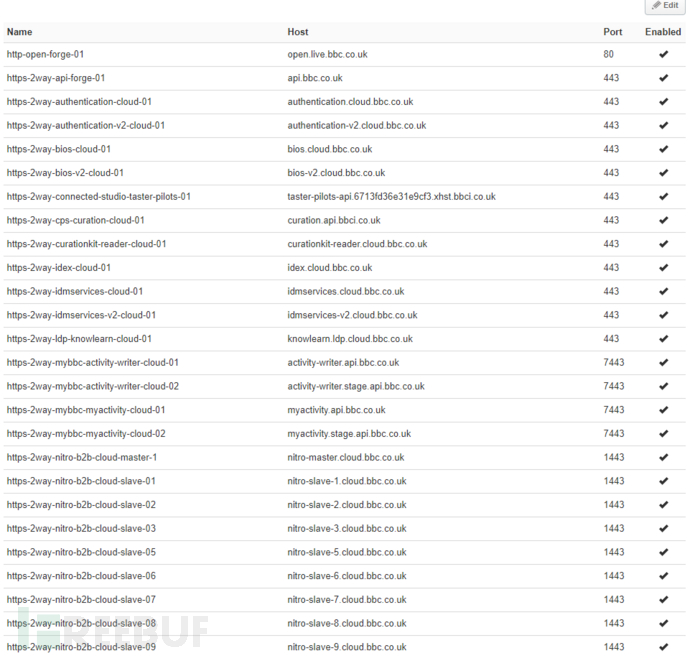This screenshot has height=656, width=690.
Task: Select host nitro-master.cloud.bbc.co.uk
Action: point(346,458)
